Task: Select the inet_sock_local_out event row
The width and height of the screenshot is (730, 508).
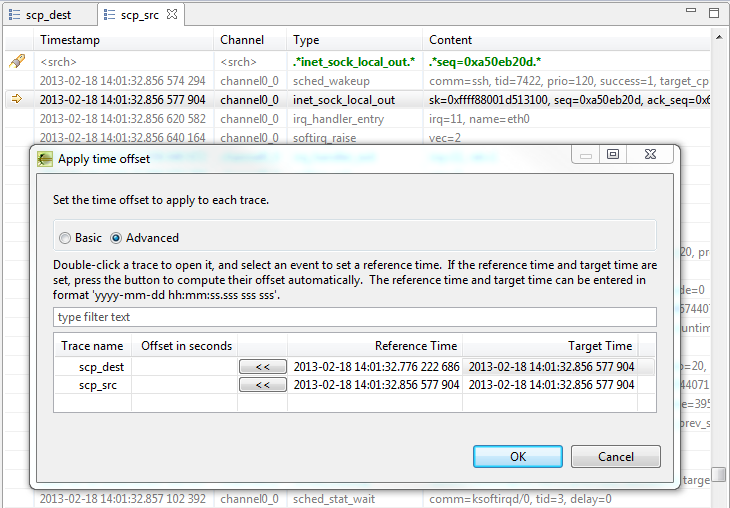Action: 343,100
